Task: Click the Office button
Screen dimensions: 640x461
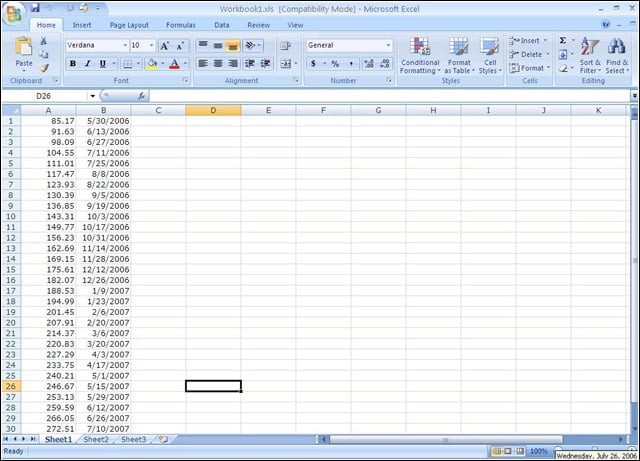Action: (13, 13)
